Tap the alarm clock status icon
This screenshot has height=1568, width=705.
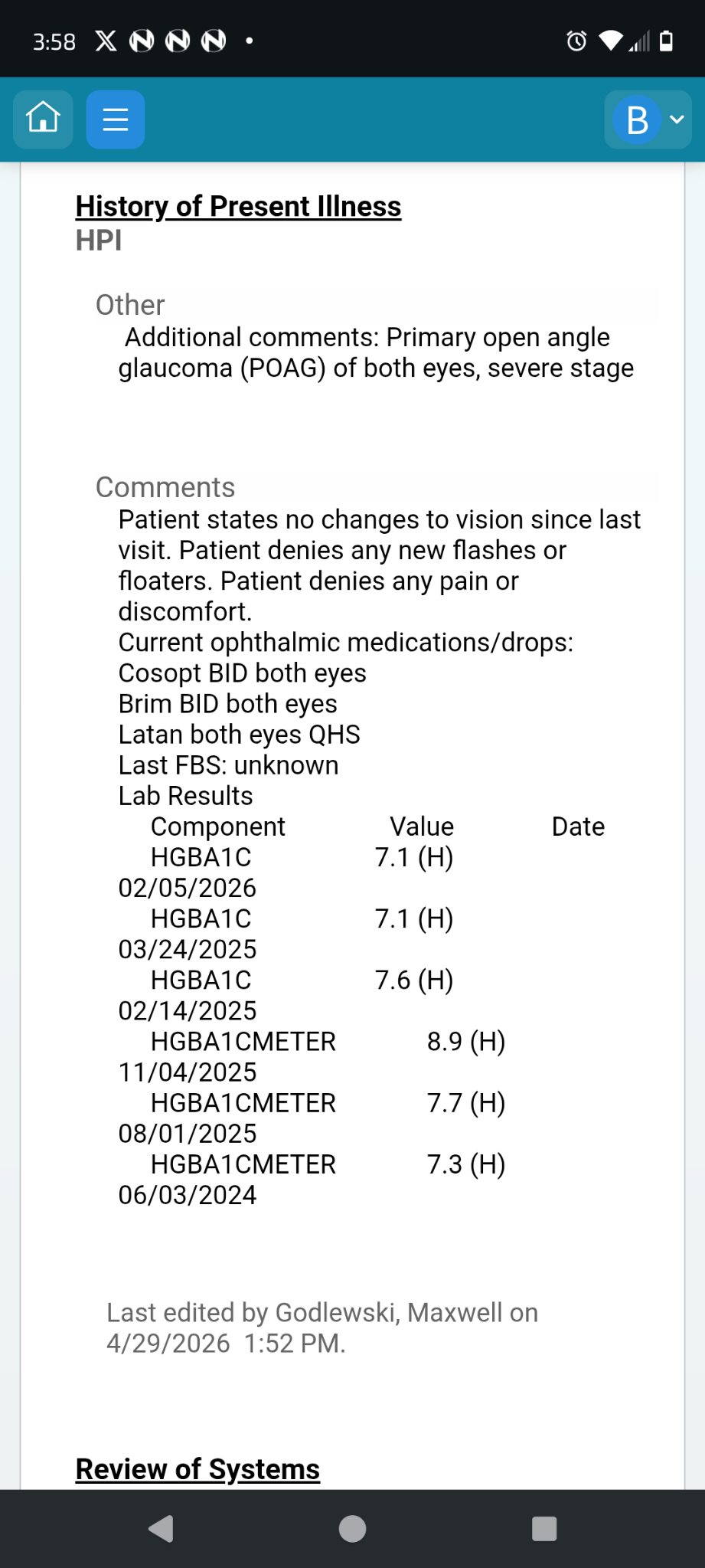(576, 41)
